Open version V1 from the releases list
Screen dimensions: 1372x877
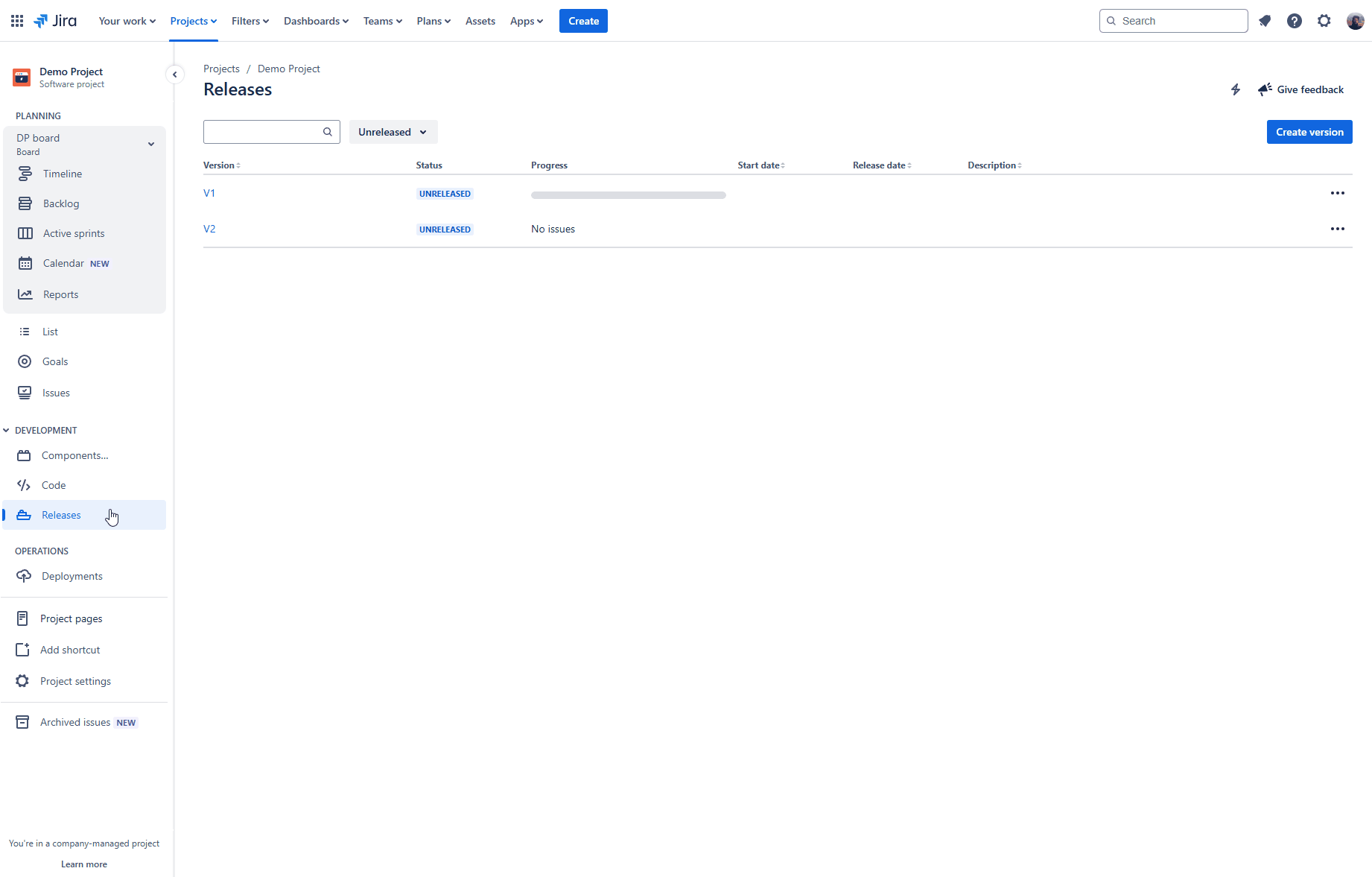(x=209, y=192)
